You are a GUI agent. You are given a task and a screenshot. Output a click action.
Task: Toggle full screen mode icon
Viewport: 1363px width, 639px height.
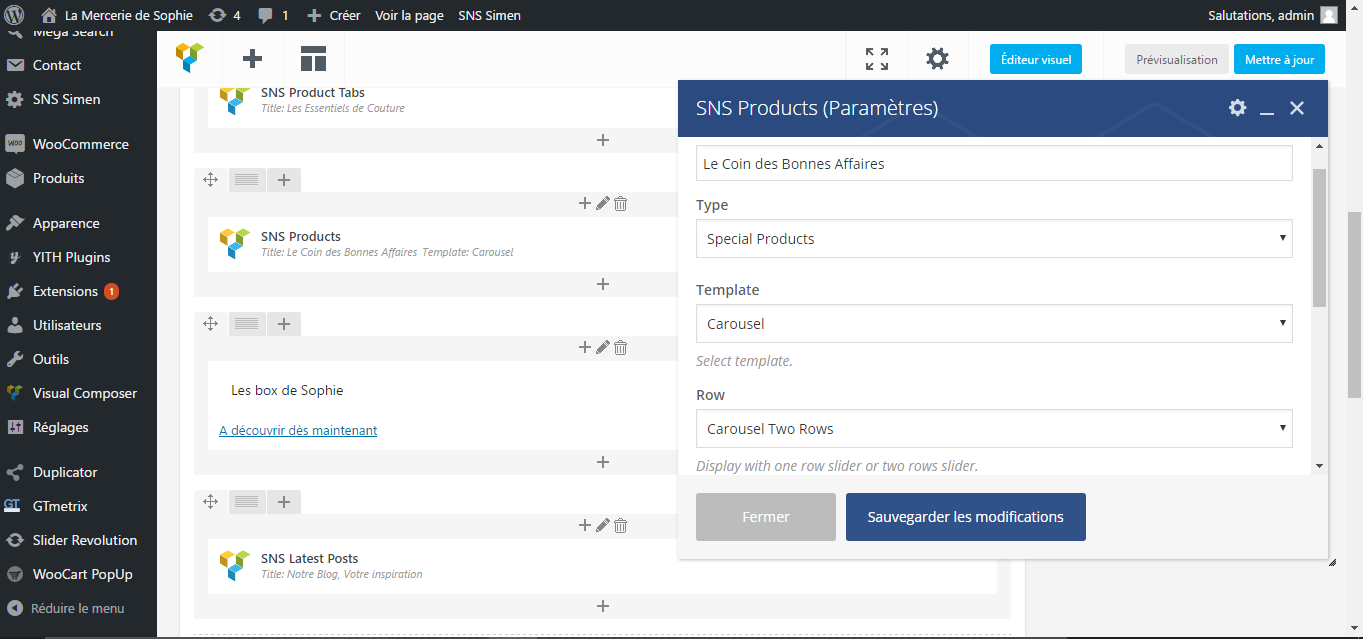(x=877, y=59)
